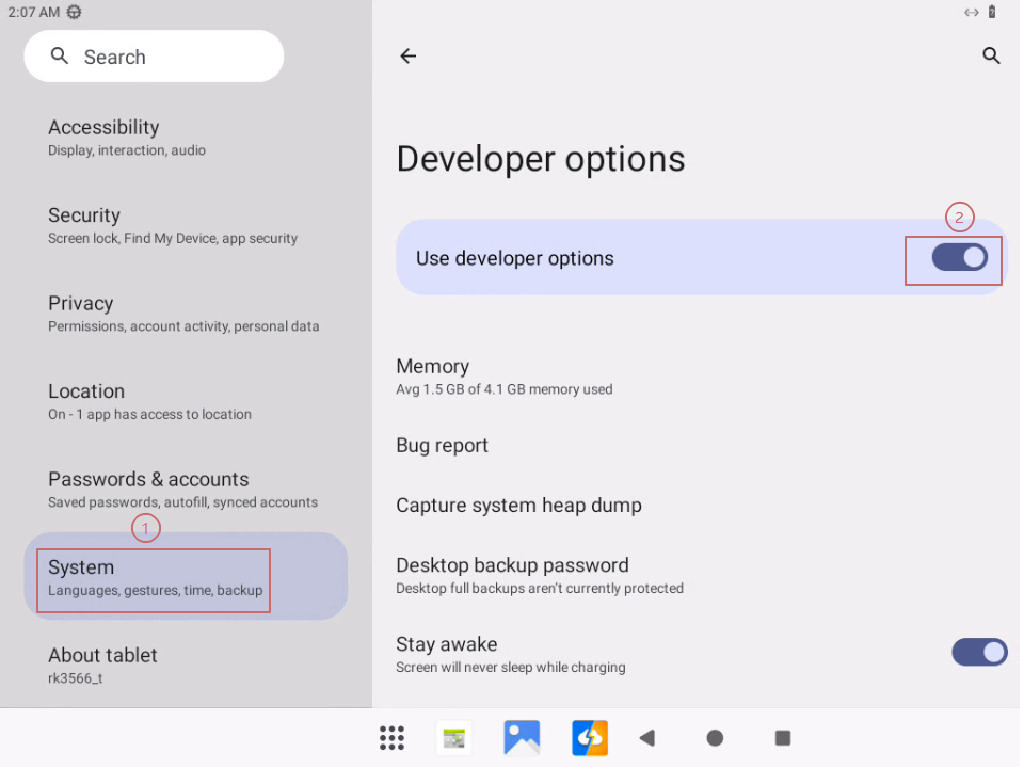
Task: Go to Privacy settings
Action: point(185,313)
